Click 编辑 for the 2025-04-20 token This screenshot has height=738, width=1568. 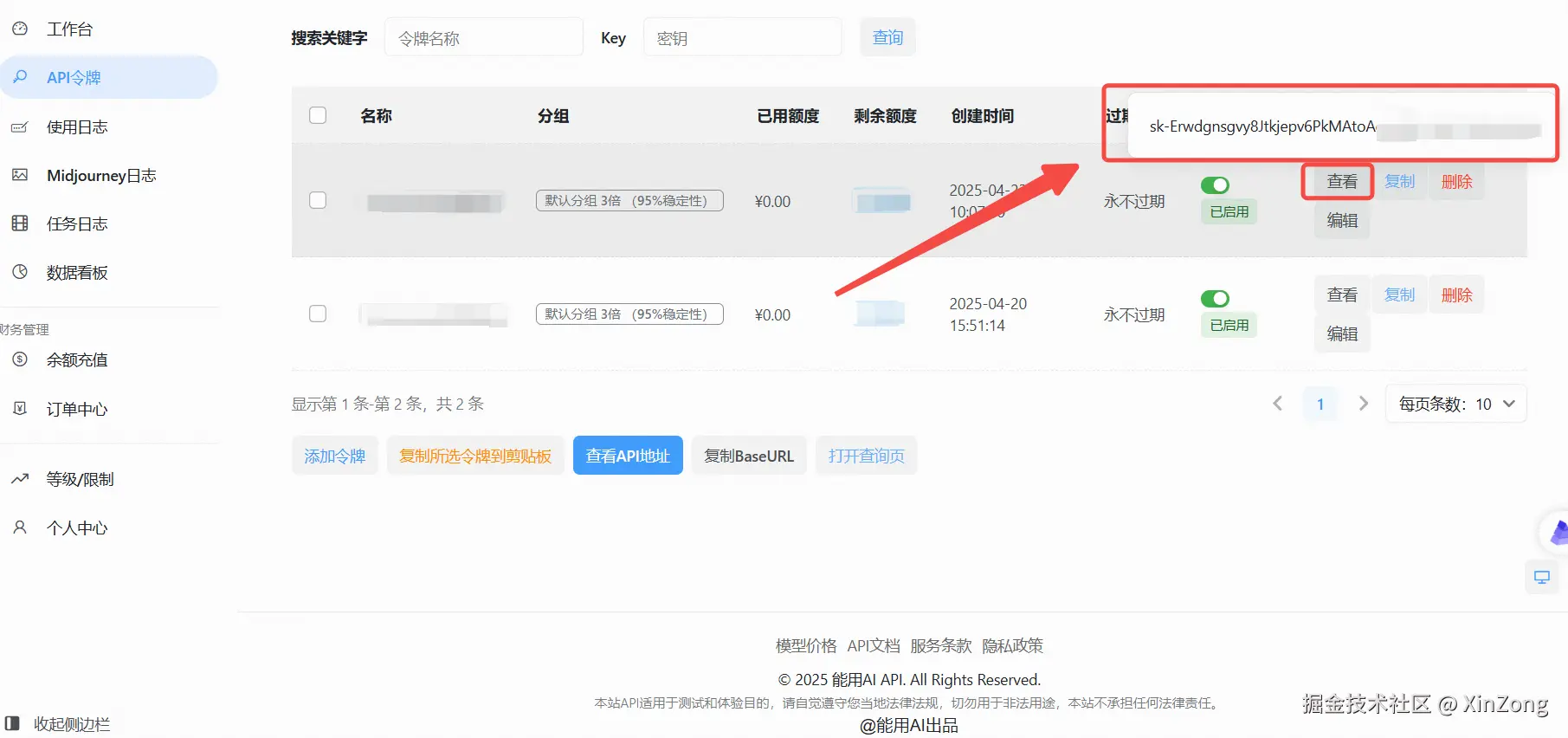pos(1342,333)
